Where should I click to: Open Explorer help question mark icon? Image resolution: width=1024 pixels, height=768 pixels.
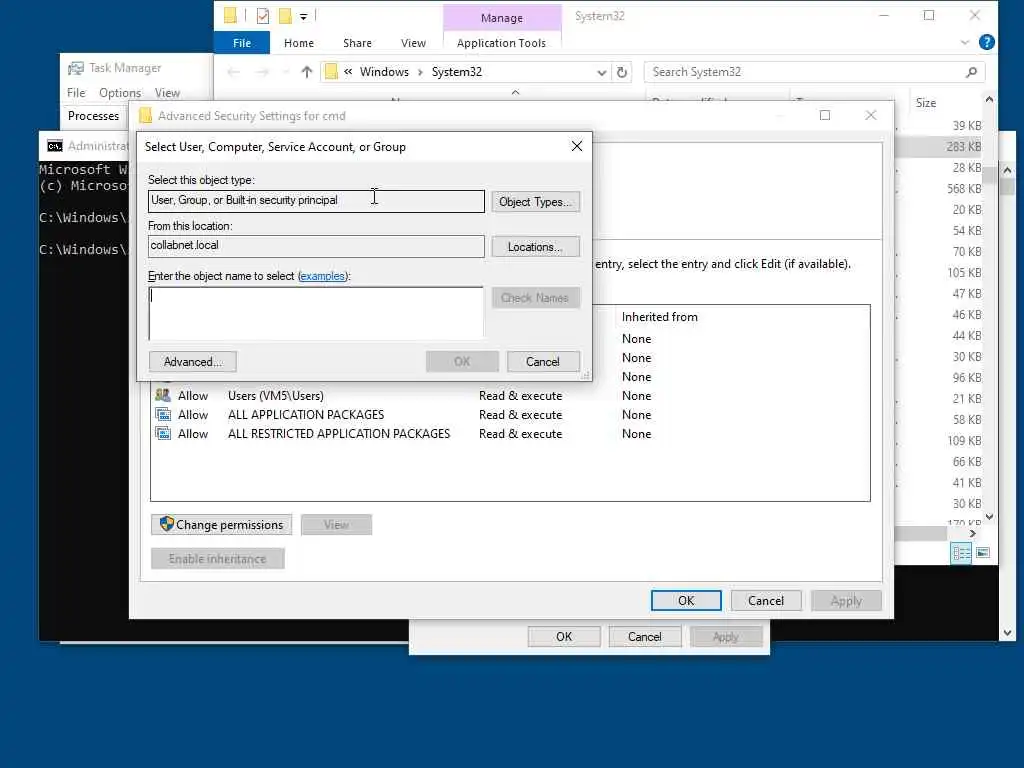987,42
